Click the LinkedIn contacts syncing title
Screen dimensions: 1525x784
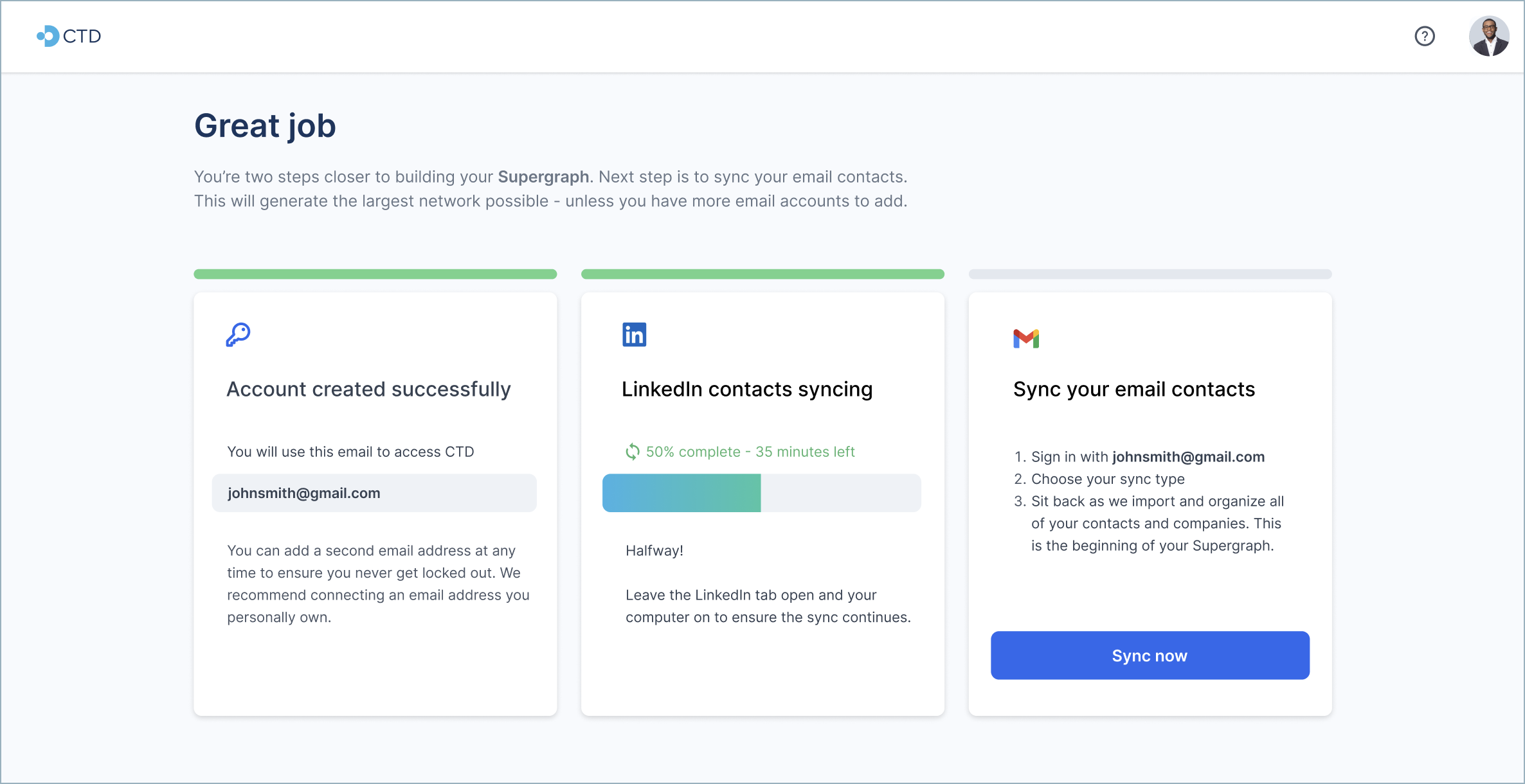(x=746, y=389)
